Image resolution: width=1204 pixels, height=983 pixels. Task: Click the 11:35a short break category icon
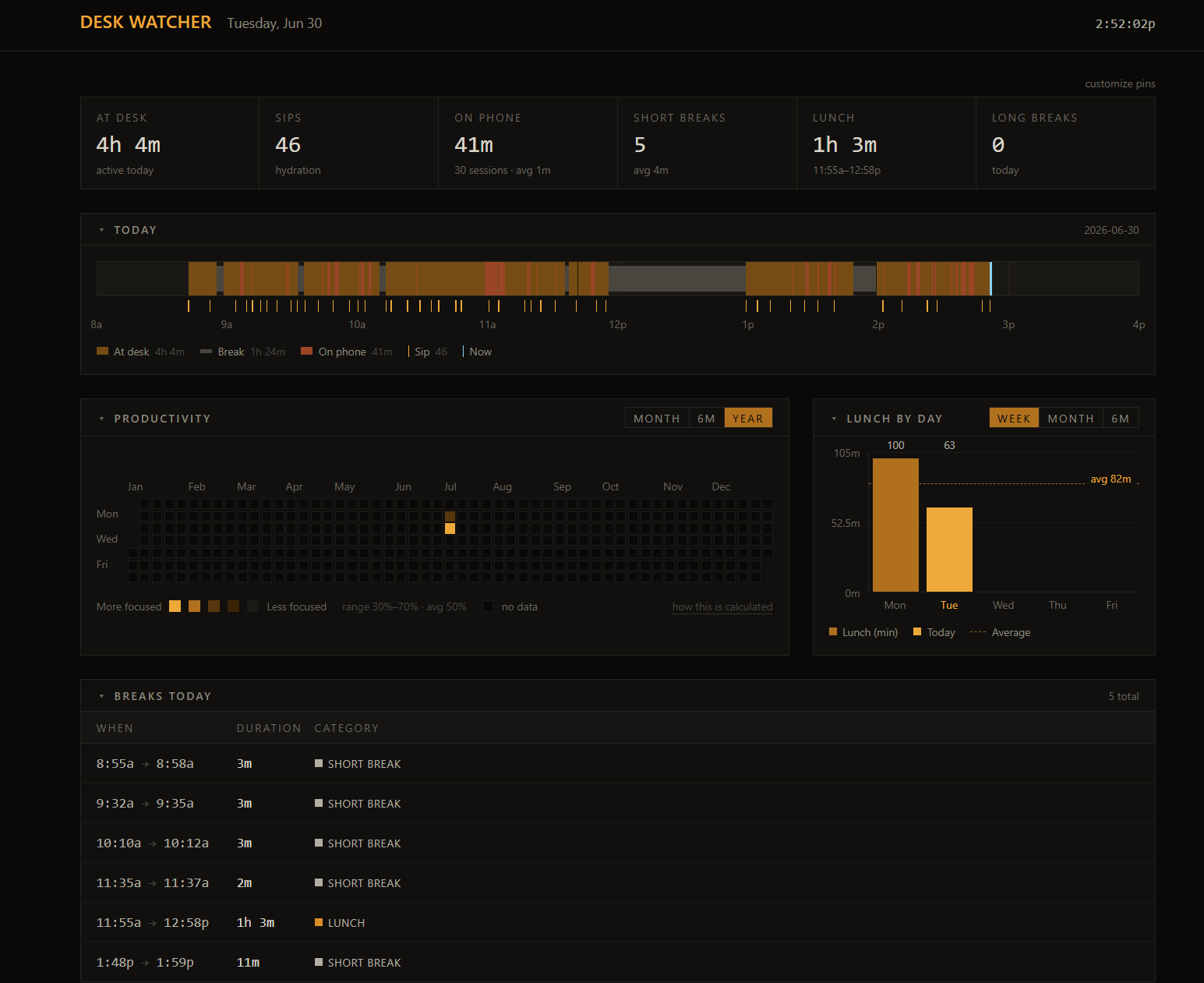tap(319, 882)
